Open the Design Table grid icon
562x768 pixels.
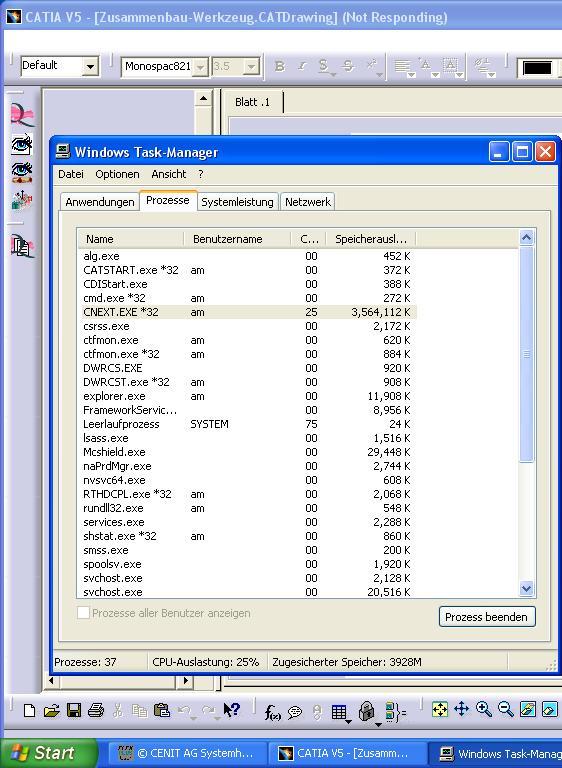[x=339, y=712]
